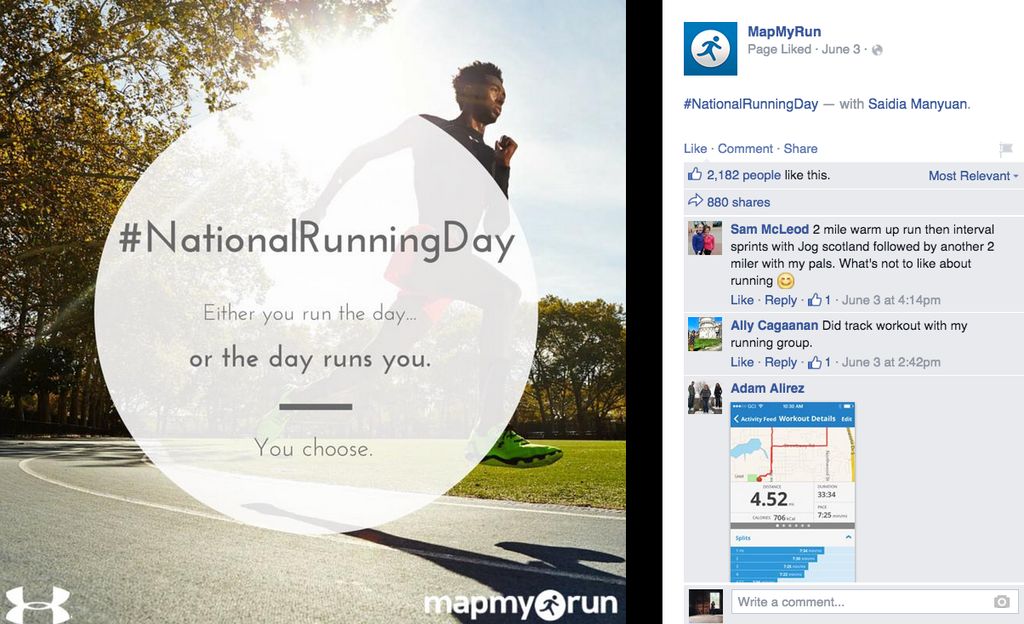Screen dimensions: 1024x624
Task: Open the June 3 post timestamp
Action: pyautogui.click(x=840, y=50)
